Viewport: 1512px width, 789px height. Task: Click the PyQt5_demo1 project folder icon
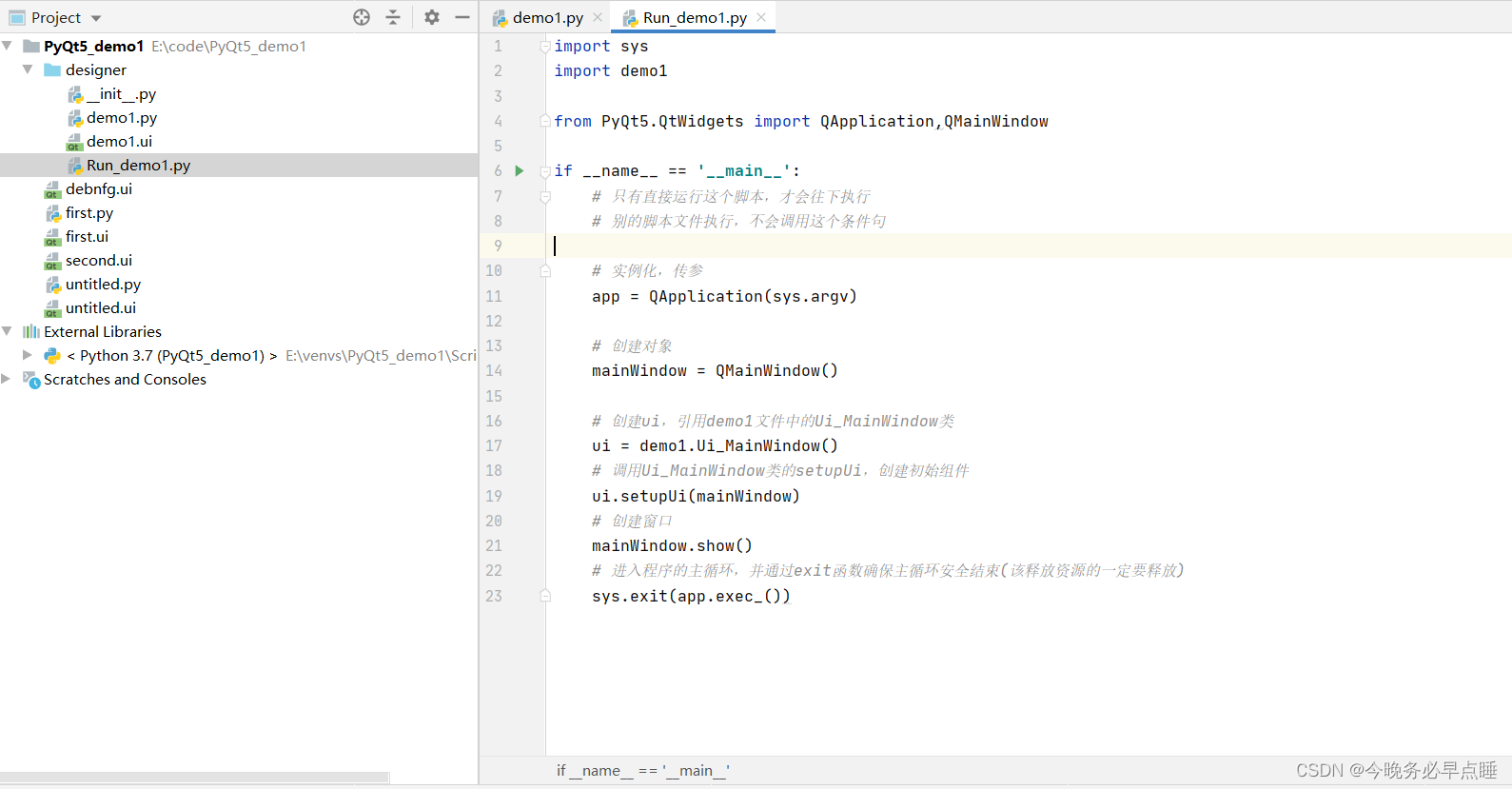pos(31,46)
